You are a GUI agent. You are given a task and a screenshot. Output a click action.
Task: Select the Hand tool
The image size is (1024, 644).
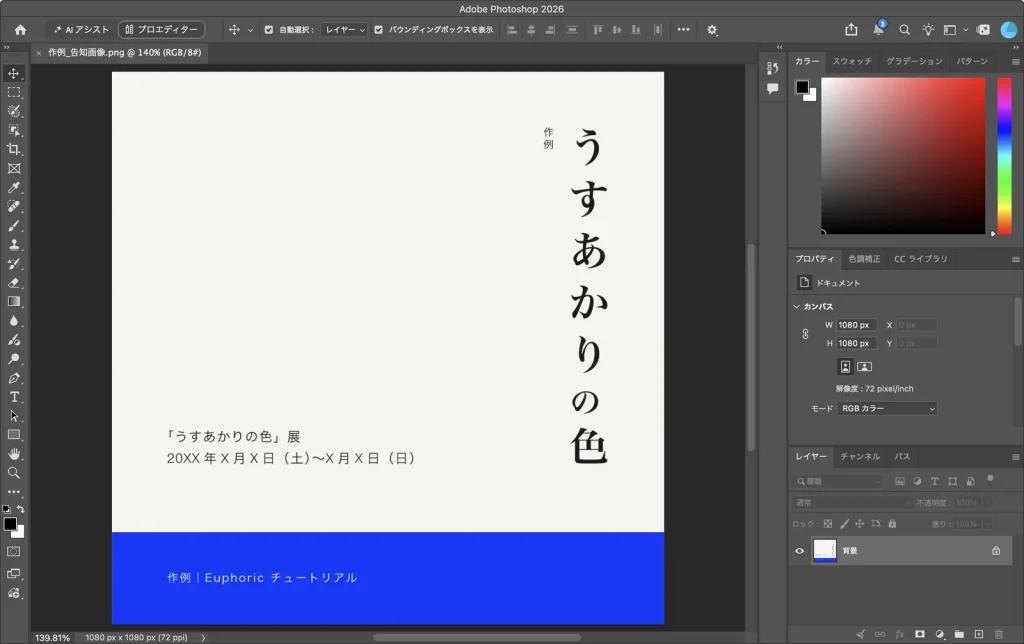14,454
